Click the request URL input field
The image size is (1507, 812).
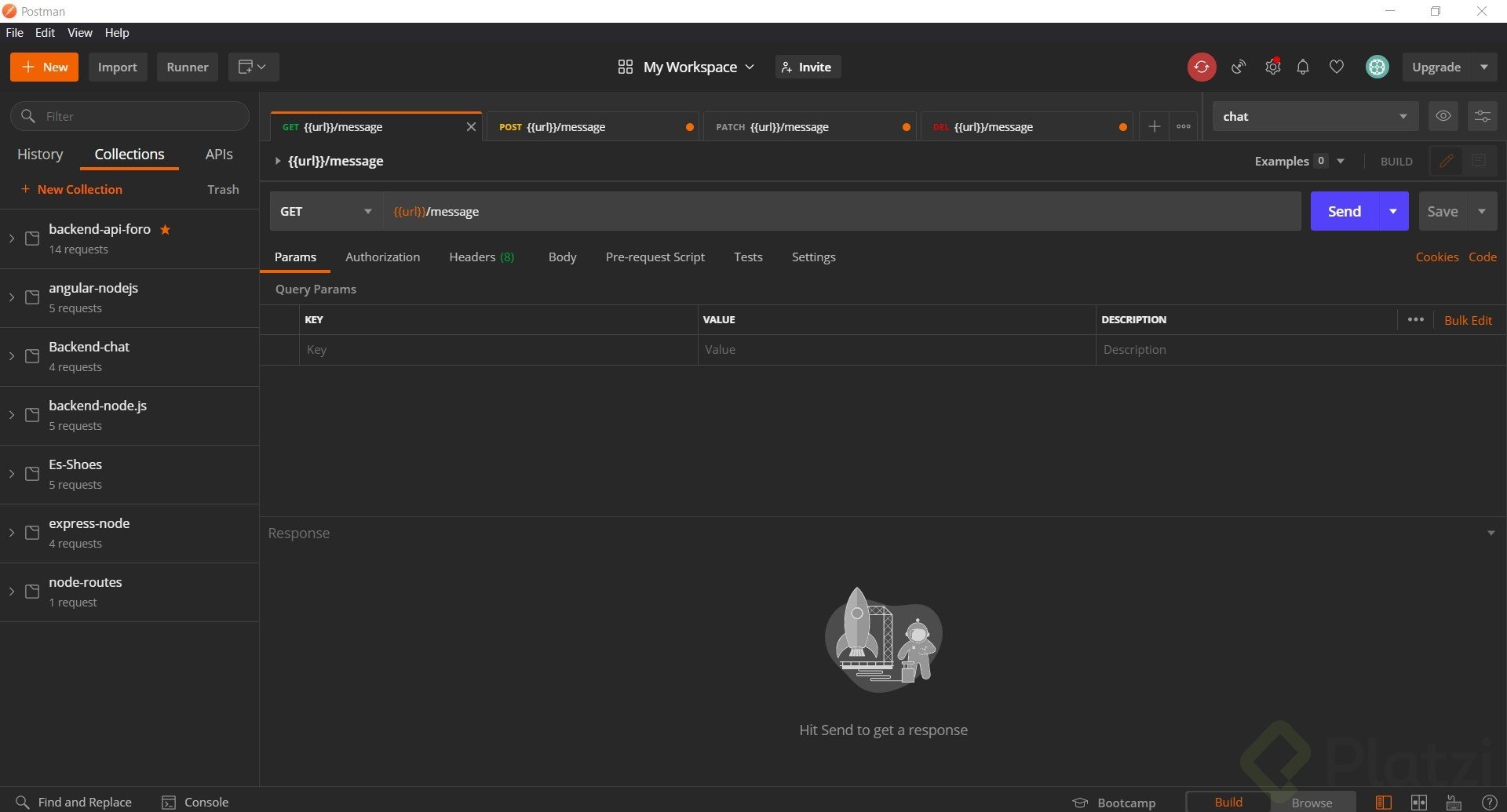(x=841, y=212)
